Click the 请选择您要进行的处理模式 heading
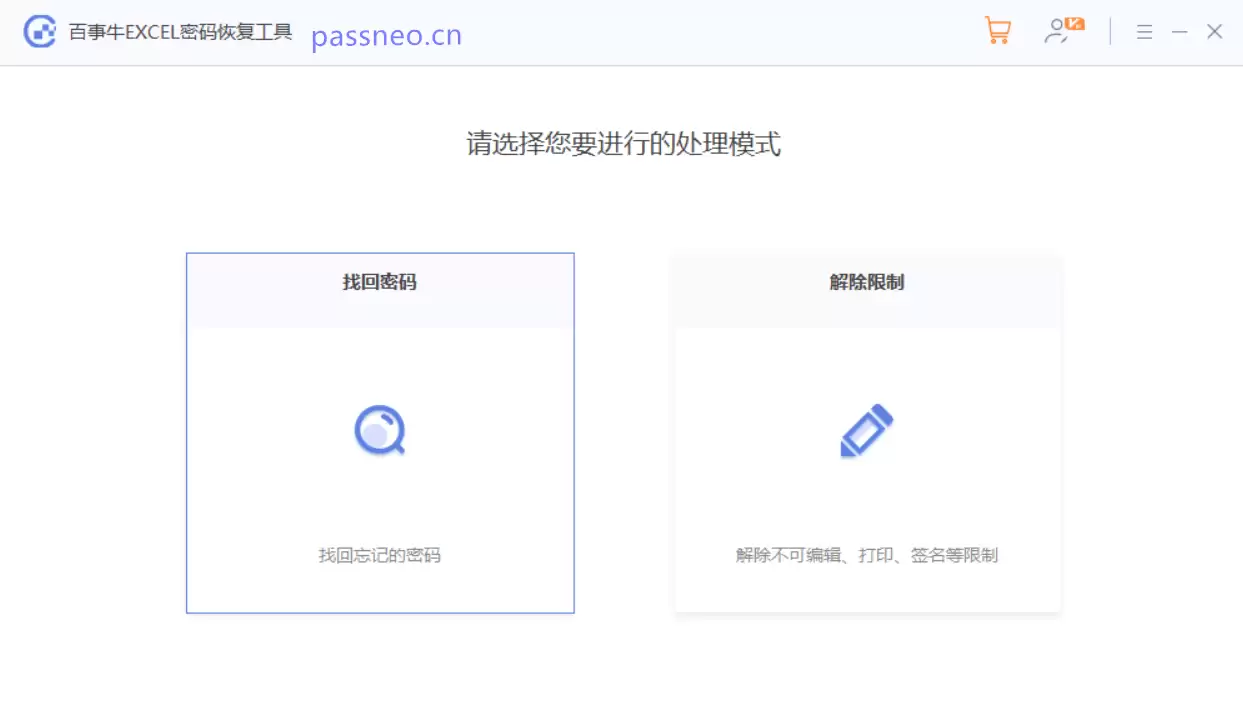This screenshot has height=721, width=1243. (x=621, y=145)
